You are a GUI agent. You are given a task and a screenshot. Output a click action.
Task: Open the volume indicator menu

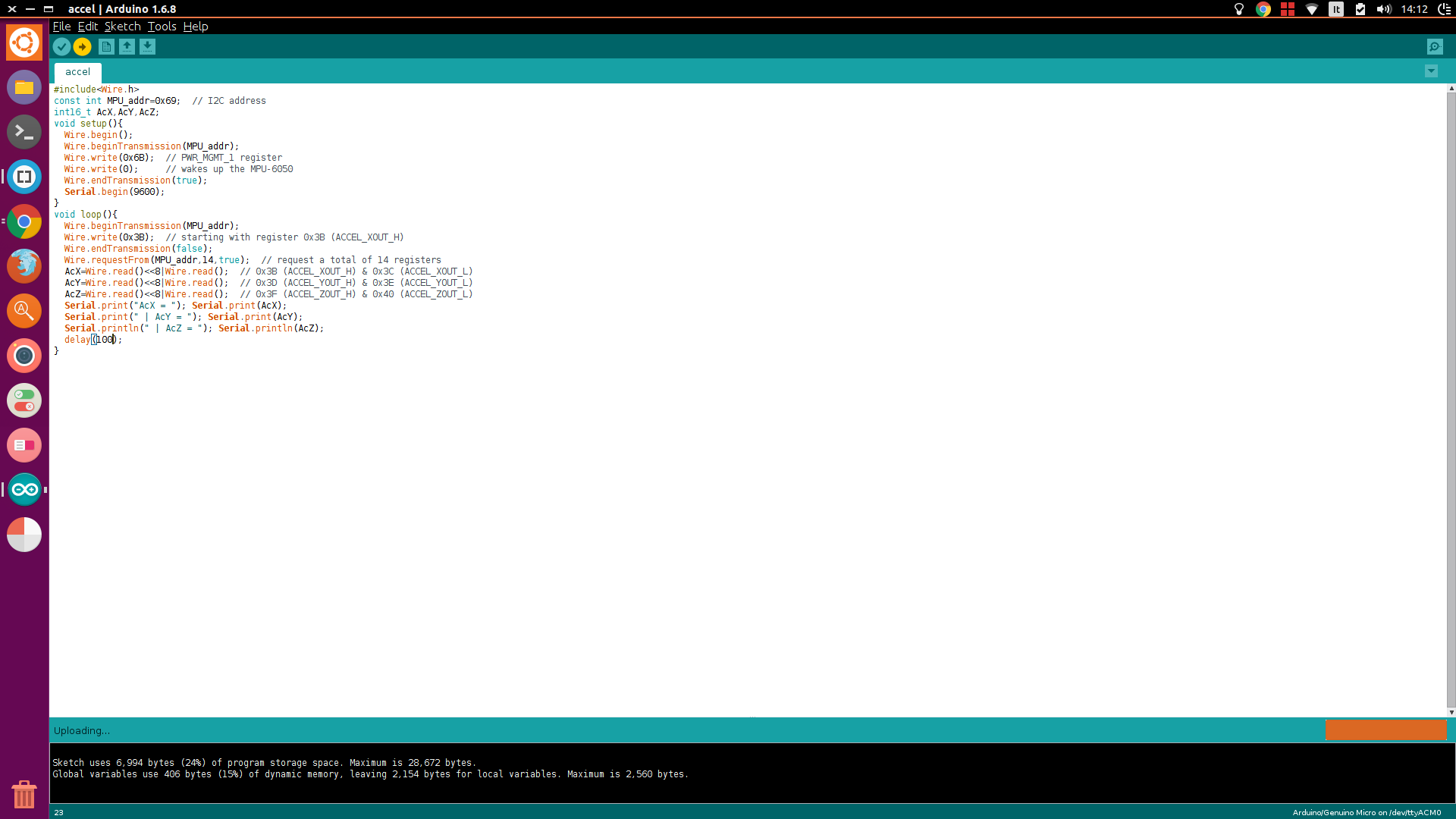[x=1384, y=9]
